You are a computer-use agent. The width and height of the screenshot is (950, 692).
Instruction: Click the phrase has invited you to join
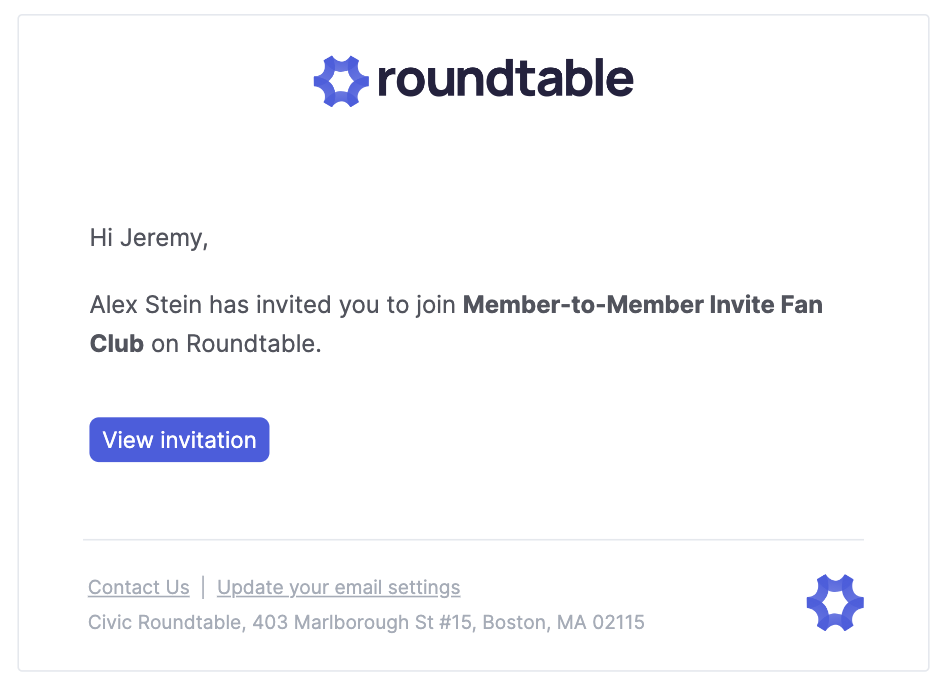(333, 305)
